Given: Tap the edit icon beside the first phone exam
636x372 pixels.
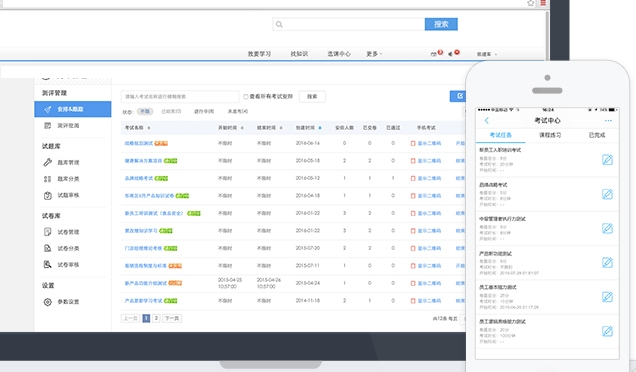Looking at the screenshot, I should (607, 159).
